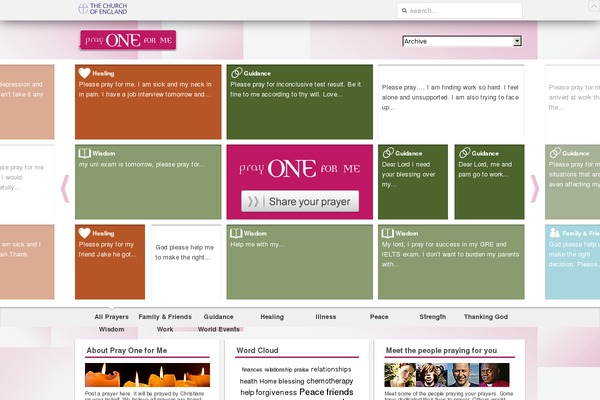Click the search magnifier icon
Viewport: 600px width, 400px height.
click(x=404, y=11)
